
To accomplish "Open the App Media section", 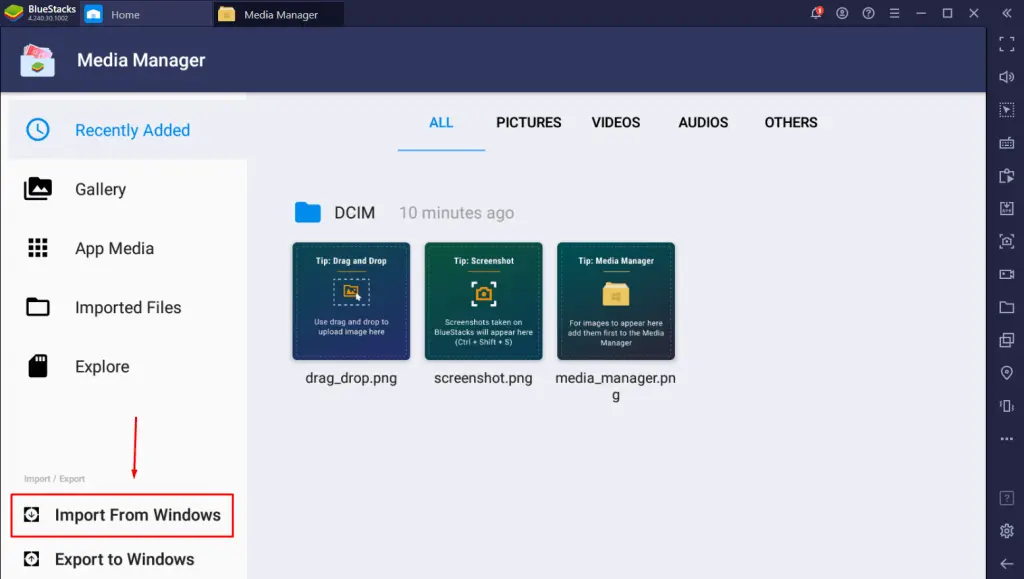I will coord(127,248).
